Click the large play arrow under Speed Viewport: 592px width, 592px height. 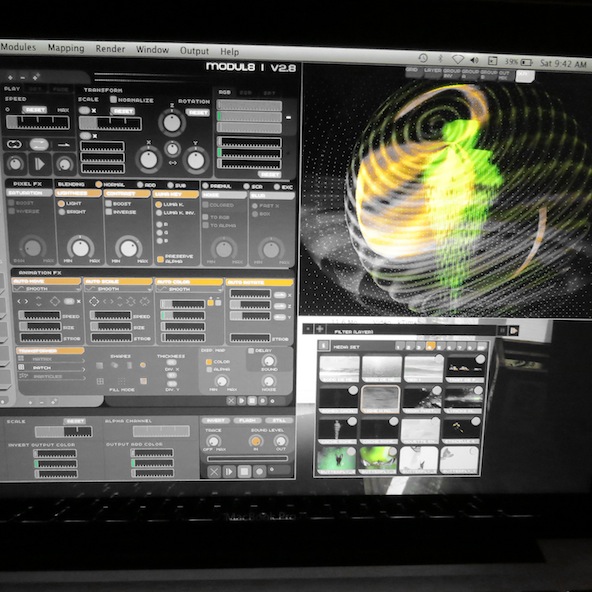[x=40, y=164]
